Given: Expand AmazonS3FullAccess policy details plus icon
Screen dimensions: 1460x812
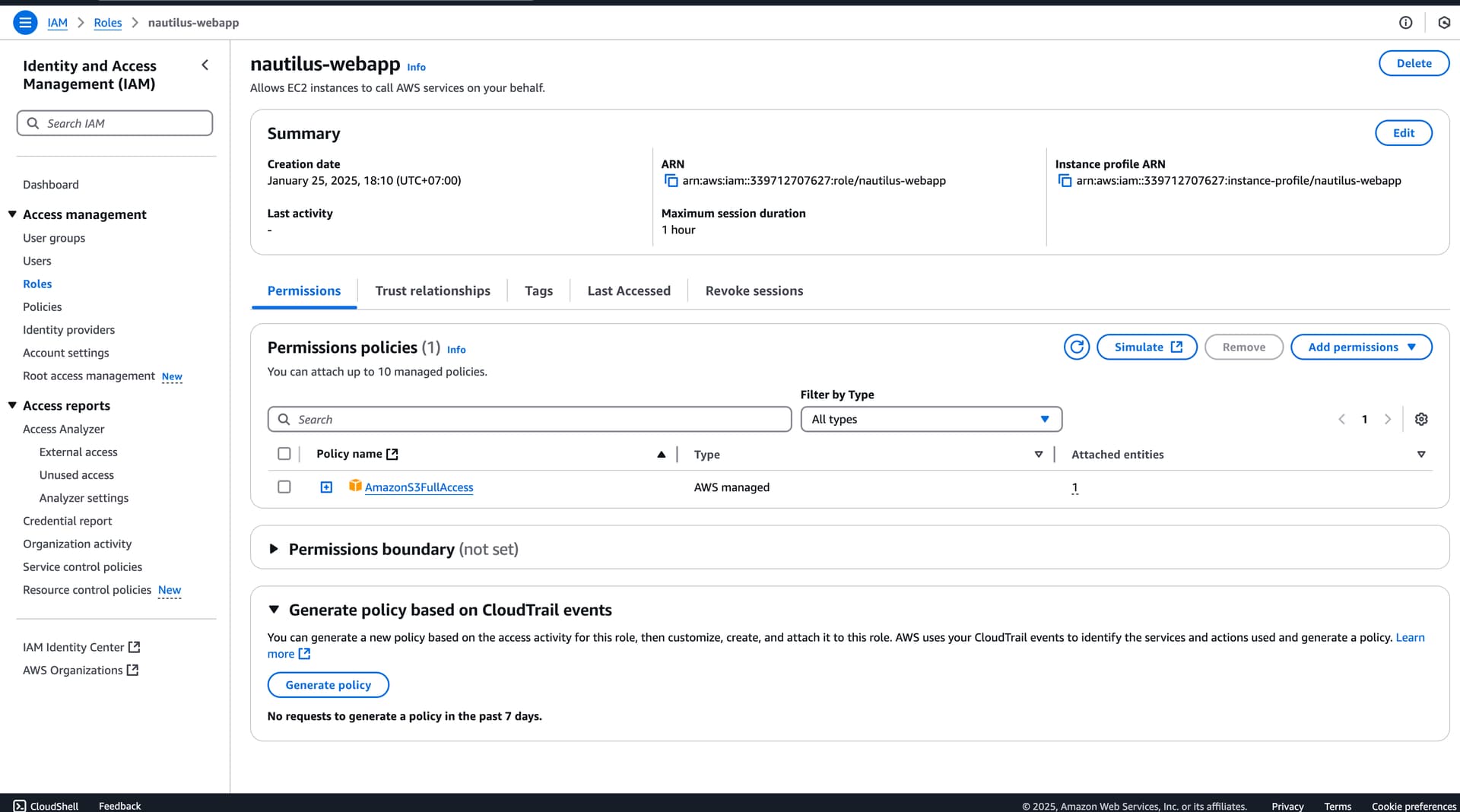Looking at the screenshot, I should click(326, 487).
